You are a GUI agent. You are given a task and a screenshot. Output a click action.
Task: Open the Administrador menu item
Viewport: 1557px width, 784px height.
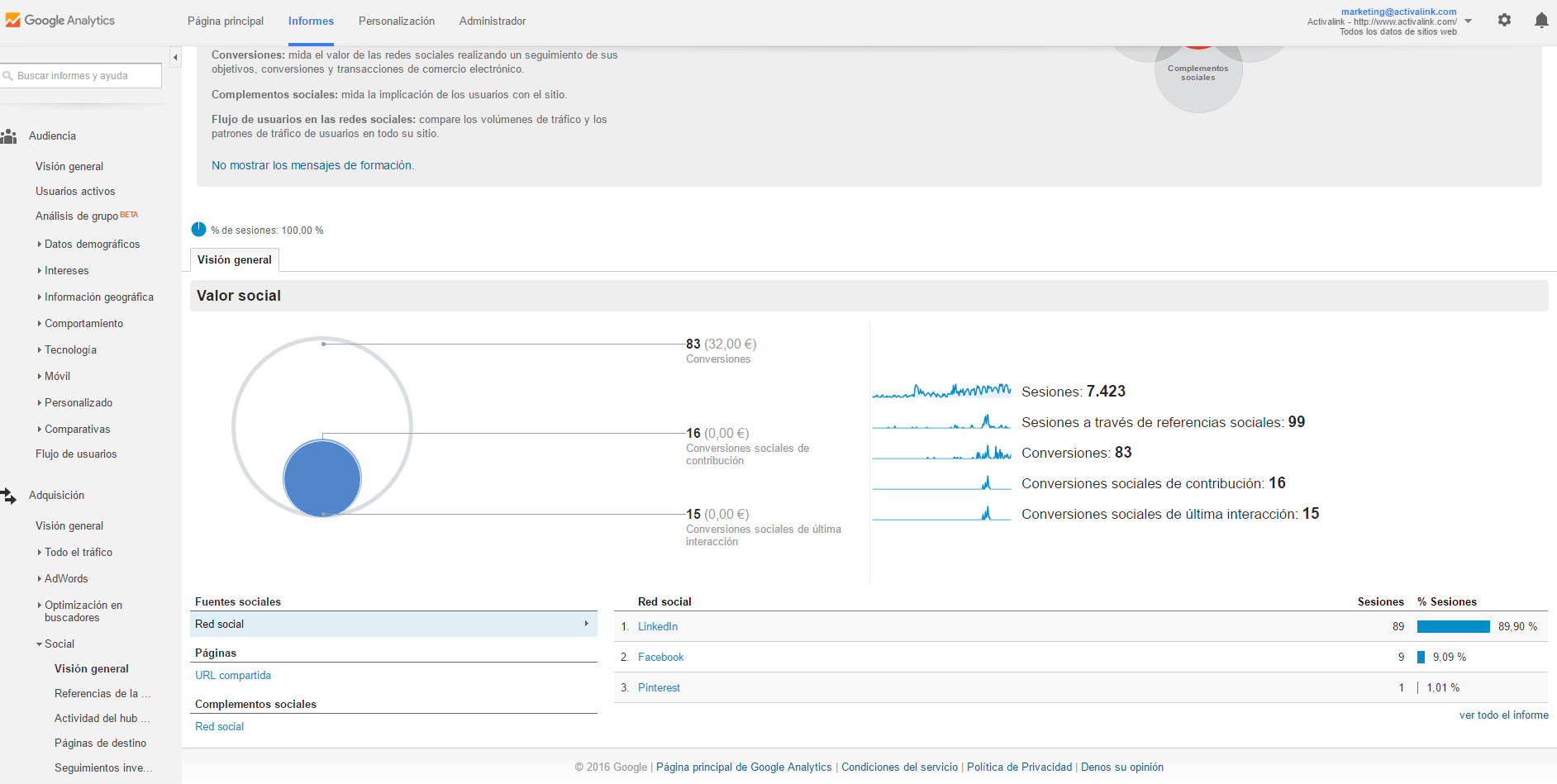point(492,21)
